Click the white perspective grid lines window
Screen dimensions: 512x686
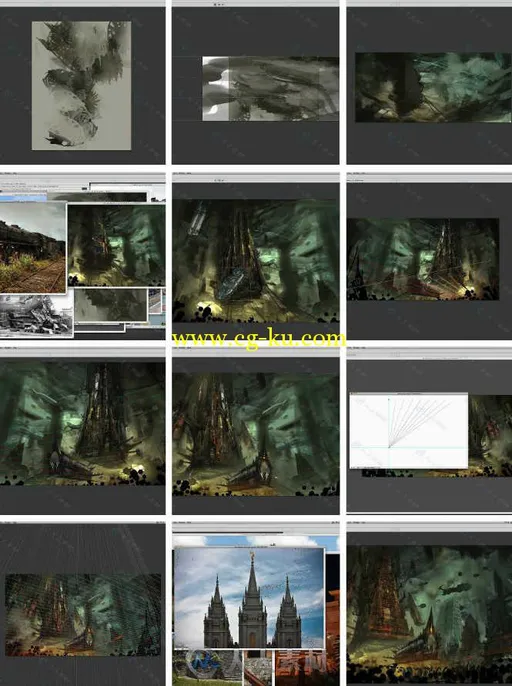click(x=408, y=430)
